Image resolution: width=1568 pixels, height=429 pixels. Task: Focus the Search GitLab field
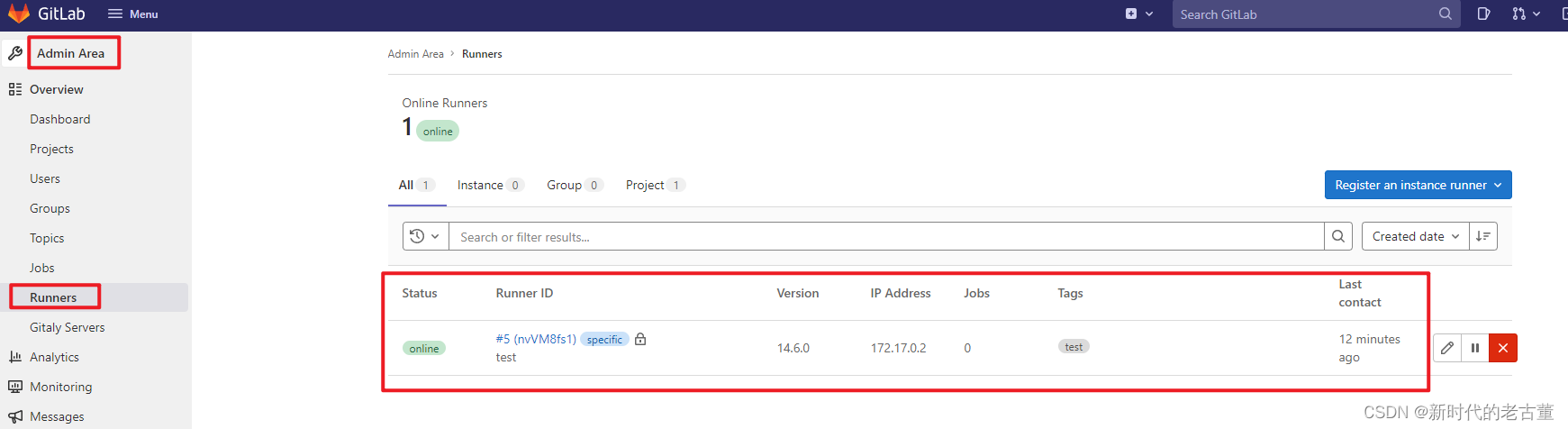pos(1316,14)
